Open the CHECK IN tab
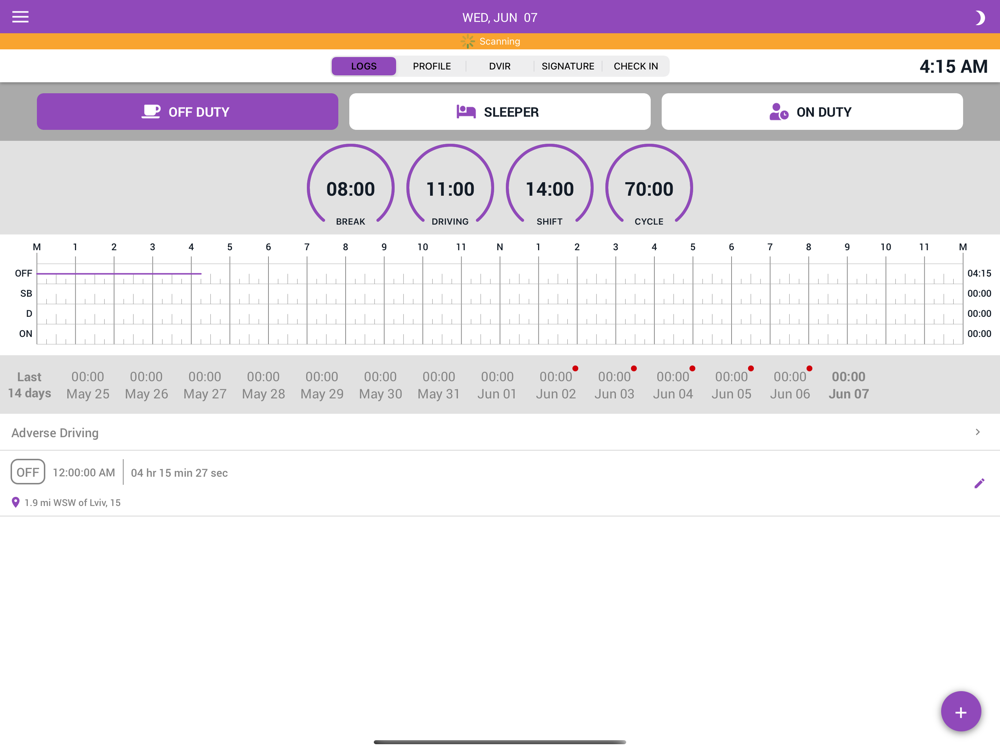Image resolution: width=1000 pixels, height=750 pixels. click(x=636, y=66)
